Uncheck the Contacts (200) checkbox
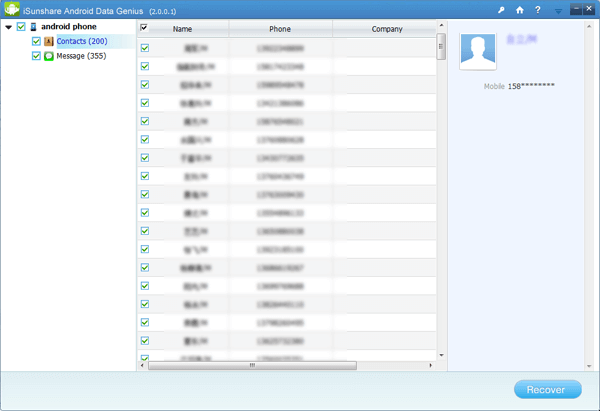Viewport: 600px width, 411px height. 36,41
